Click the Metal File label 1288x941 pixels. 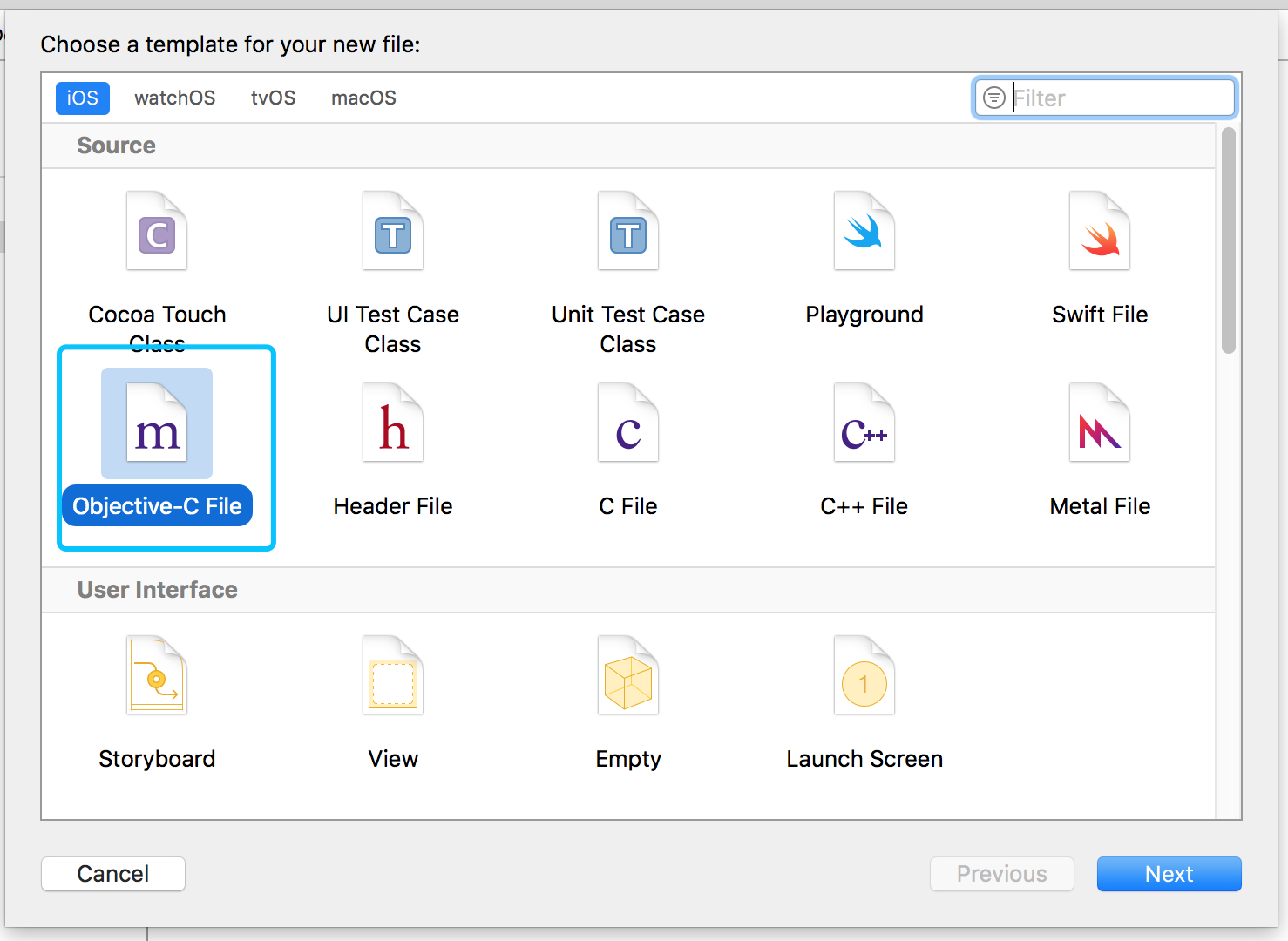click(x=1100, y=506)
